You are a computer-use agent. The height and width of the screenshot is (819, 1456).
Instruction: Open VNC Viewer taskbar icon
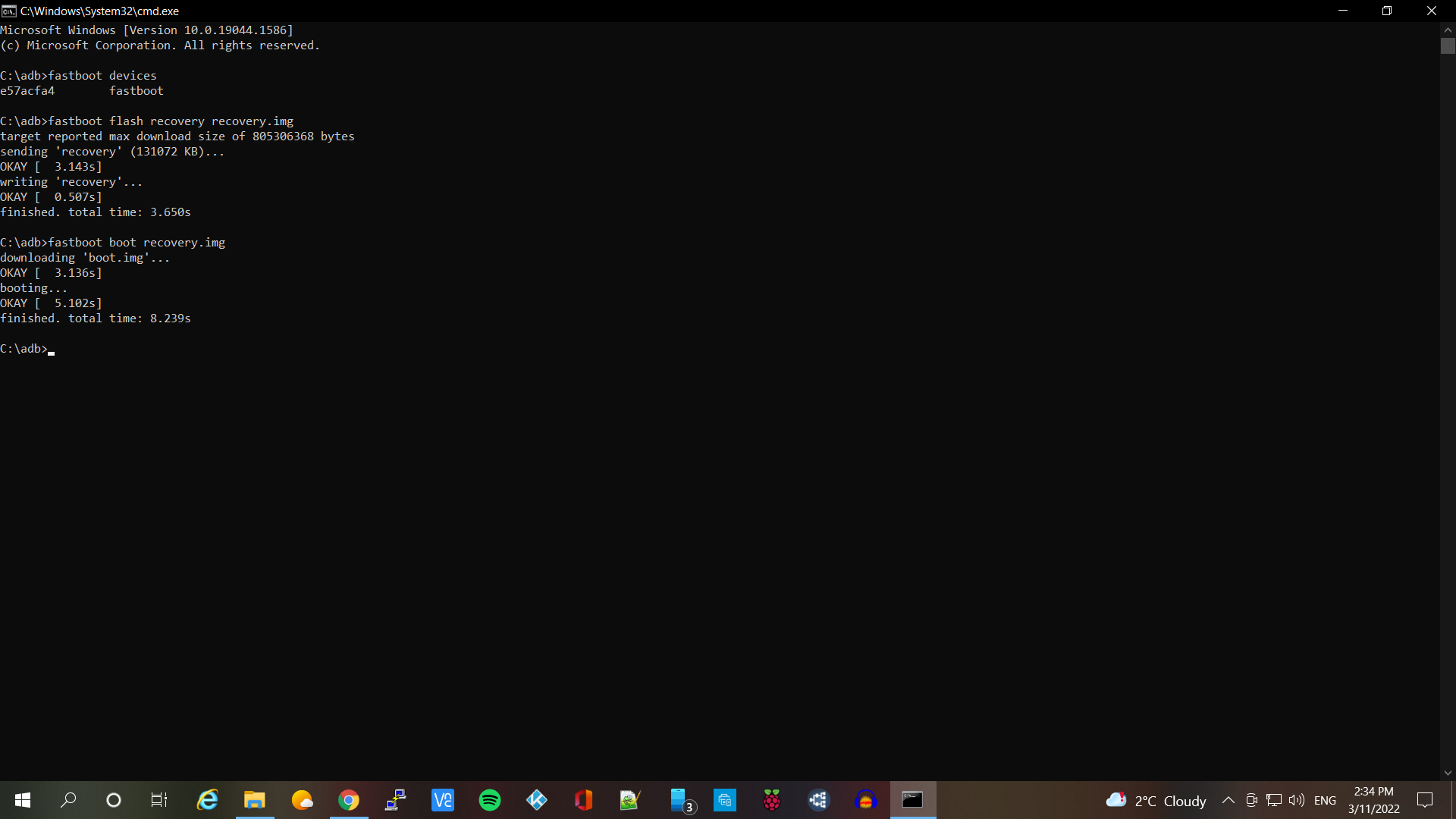(443, 800)
